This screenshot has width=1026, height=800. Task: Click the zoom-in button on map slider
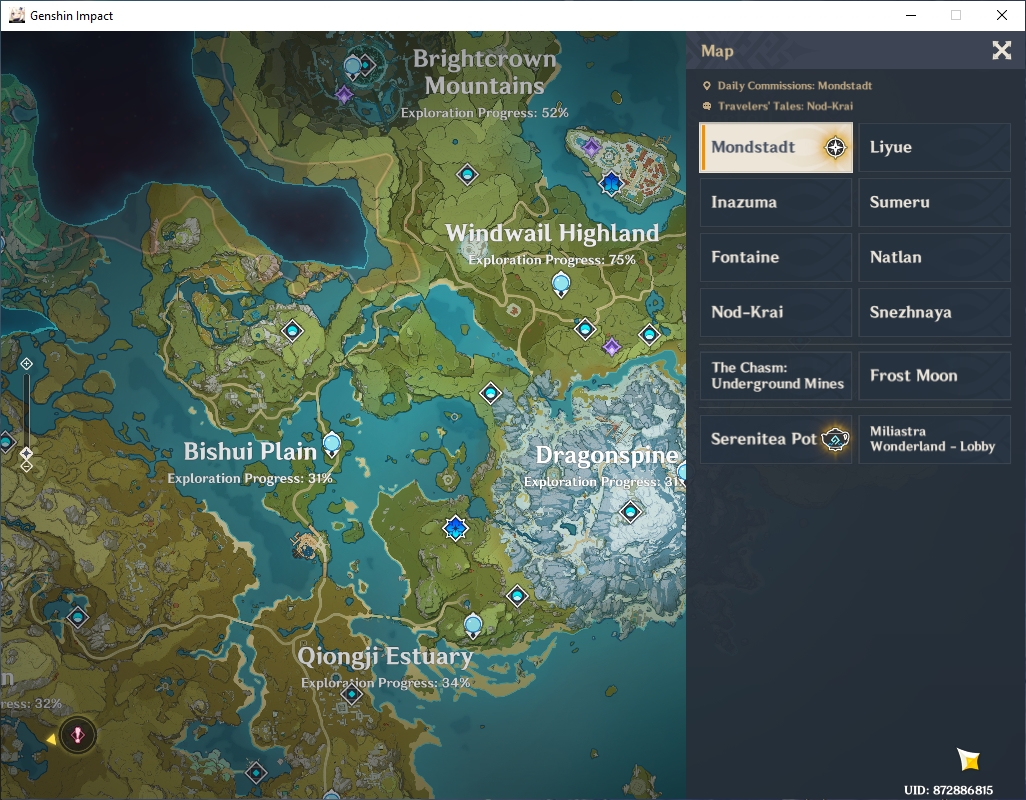pos(26,364)
